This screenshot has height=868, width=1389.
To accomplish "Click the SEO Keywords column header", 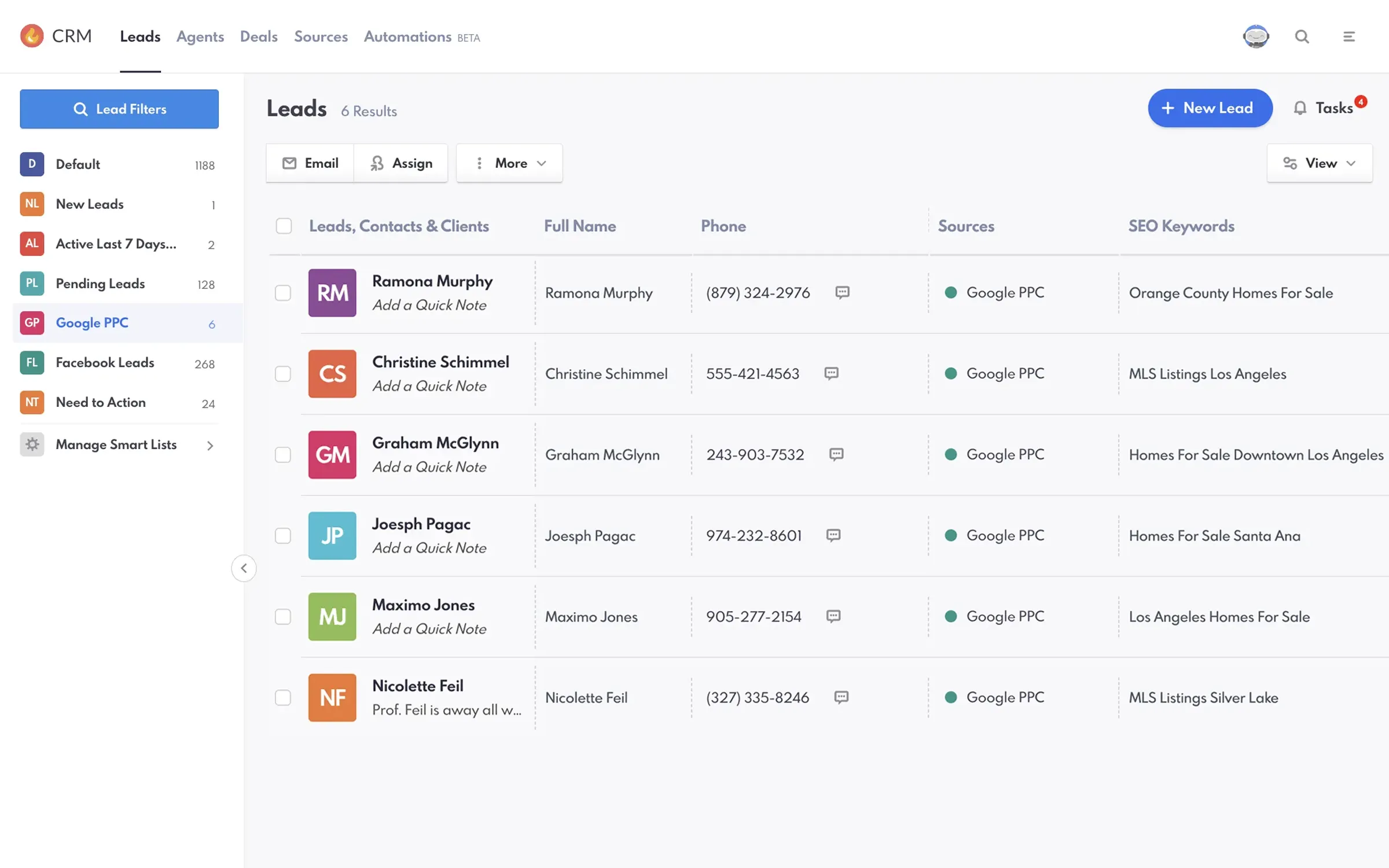I will [x=1181, y=226].
